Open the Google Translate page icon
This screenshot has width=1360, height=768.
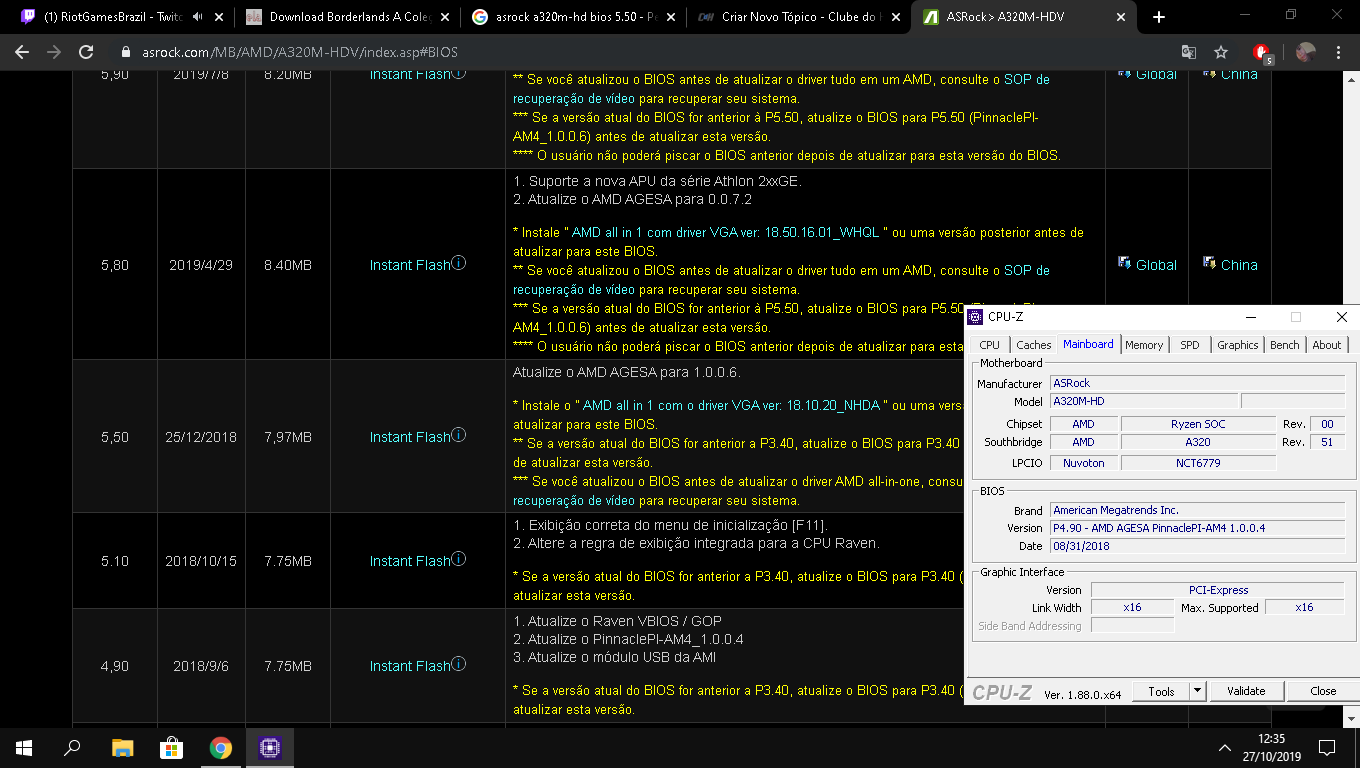click(x=1188, y=52)
